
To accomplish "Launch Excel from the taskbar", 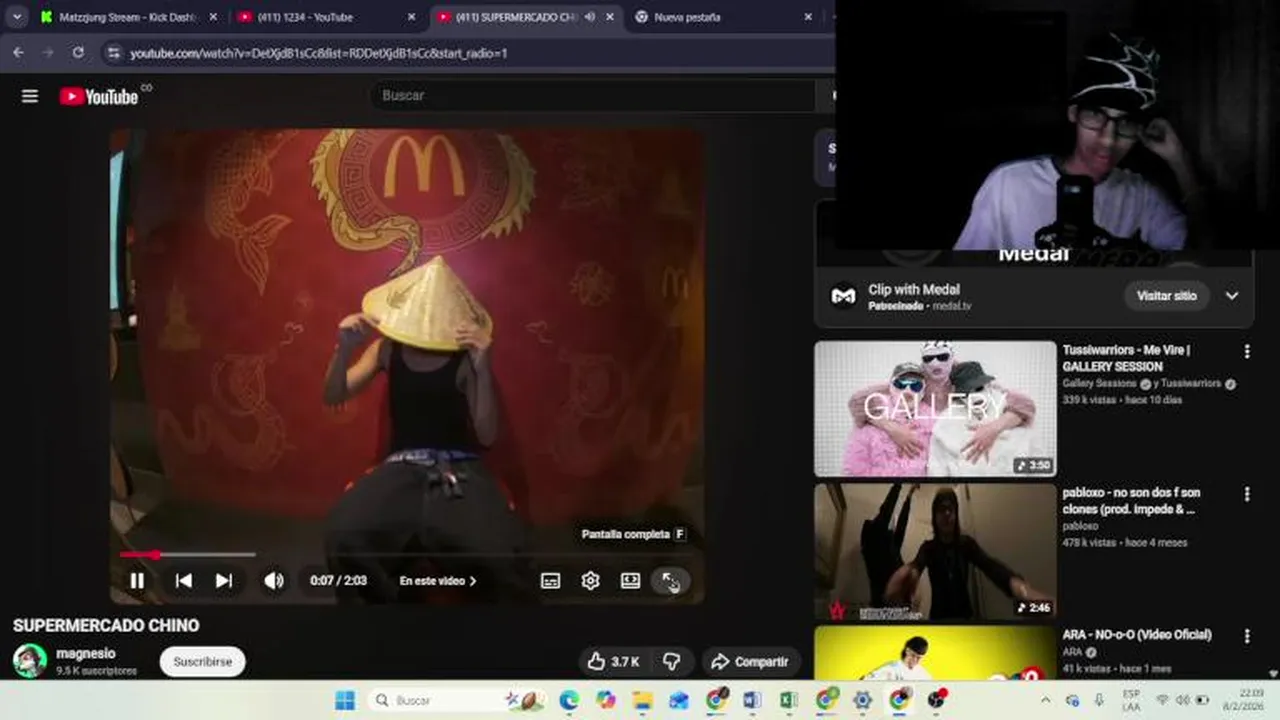I will click(x=789, y=700).
